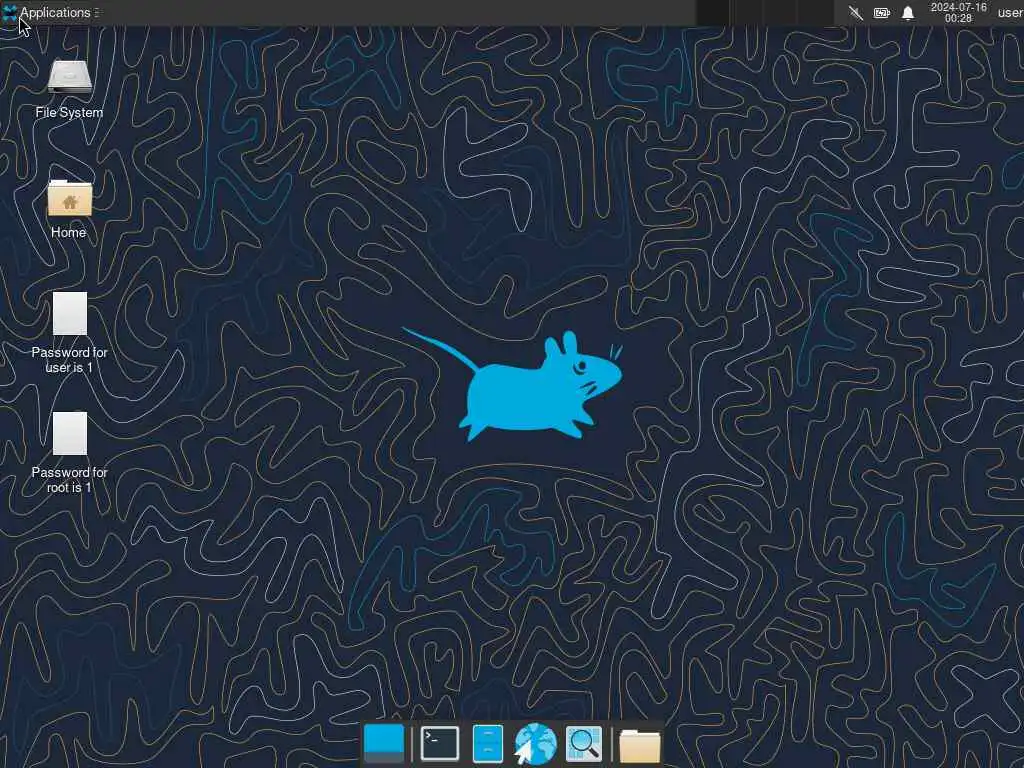Open Application Finder magnifier icon
The image size is (1024, 768).
pyautogui.click(x=583, y=743)
